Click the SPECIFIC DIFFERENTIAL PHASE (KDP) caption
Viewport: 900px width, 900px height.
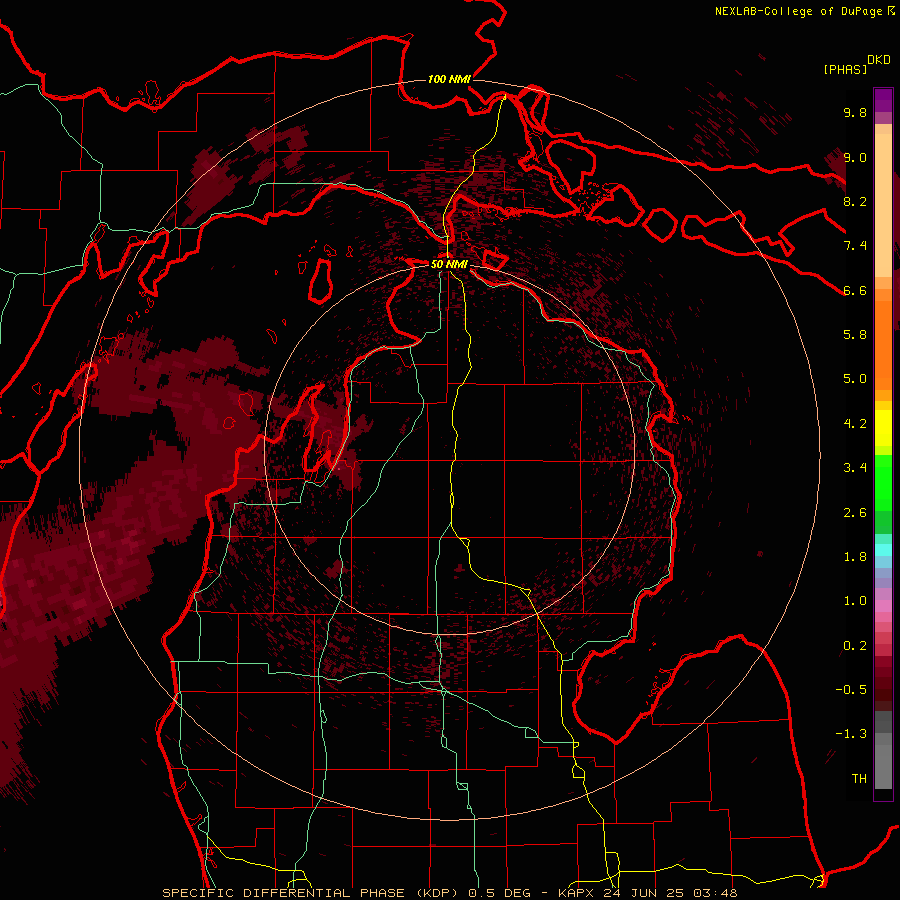click(x=313, y=893)
